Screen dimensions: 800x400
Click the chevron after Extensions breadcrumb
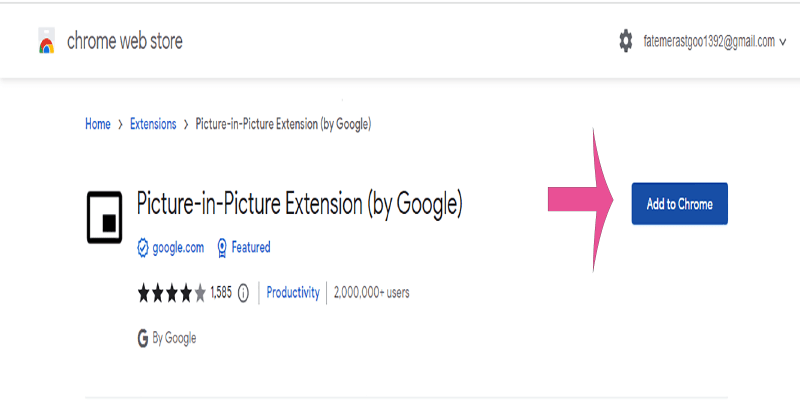click(187, 125)
